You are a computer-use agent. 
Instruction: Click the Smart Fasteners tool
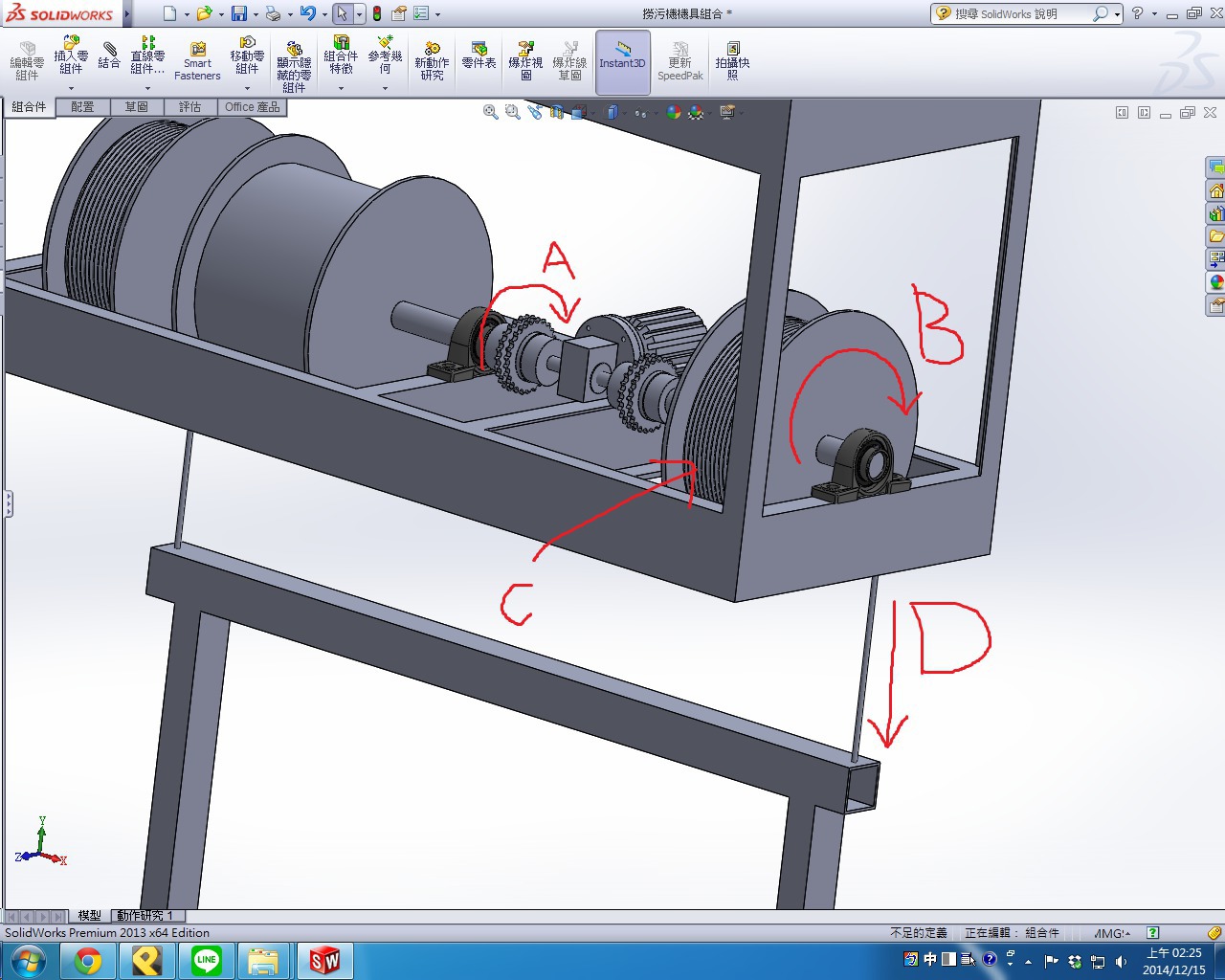click(197, 61)
